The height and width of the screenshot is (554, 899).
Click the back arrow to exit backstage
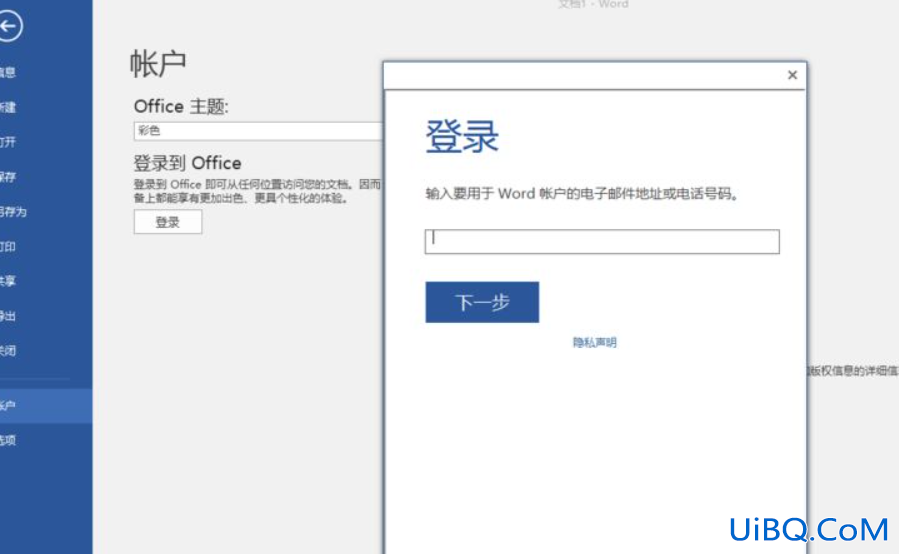coord(9,26)
